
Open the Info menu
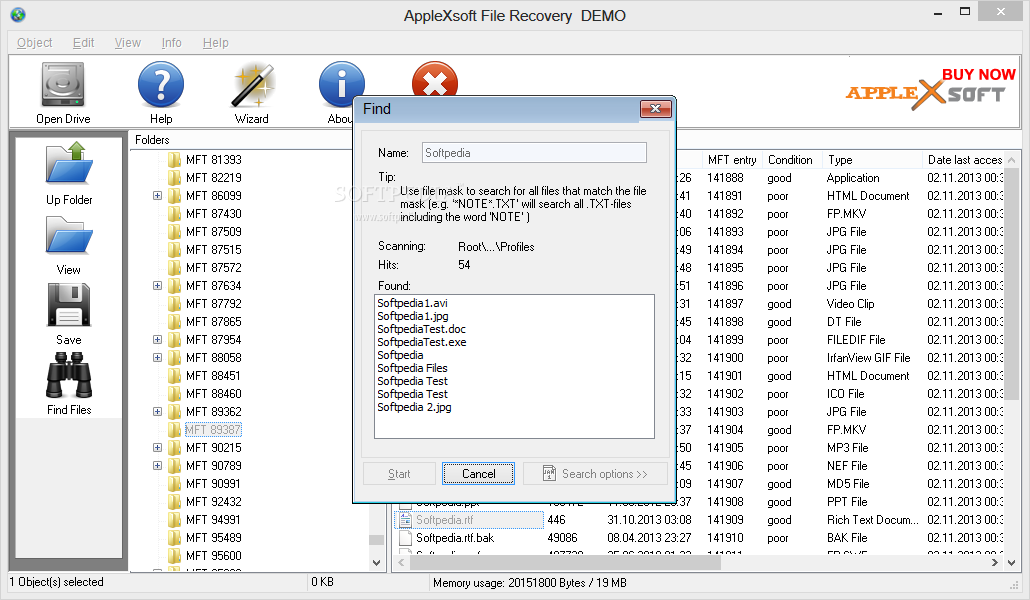[x=171, y=43]
